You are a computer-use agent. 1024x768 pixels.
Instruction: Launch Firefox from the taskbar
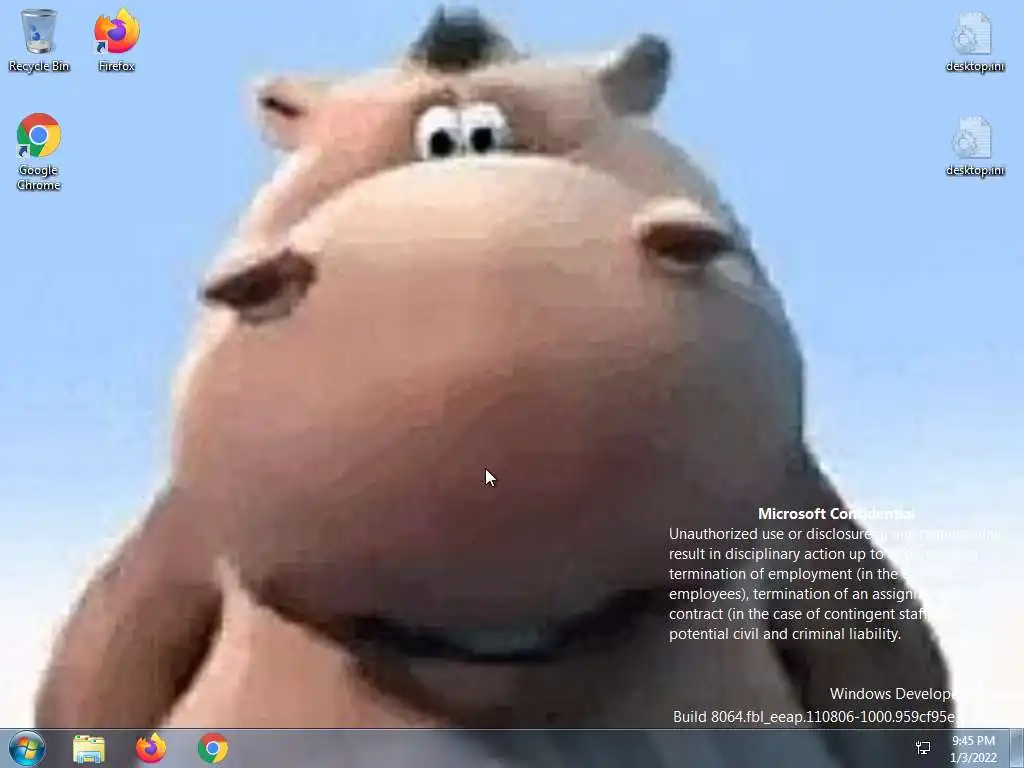pyautogui.click(x=151, y=748)
